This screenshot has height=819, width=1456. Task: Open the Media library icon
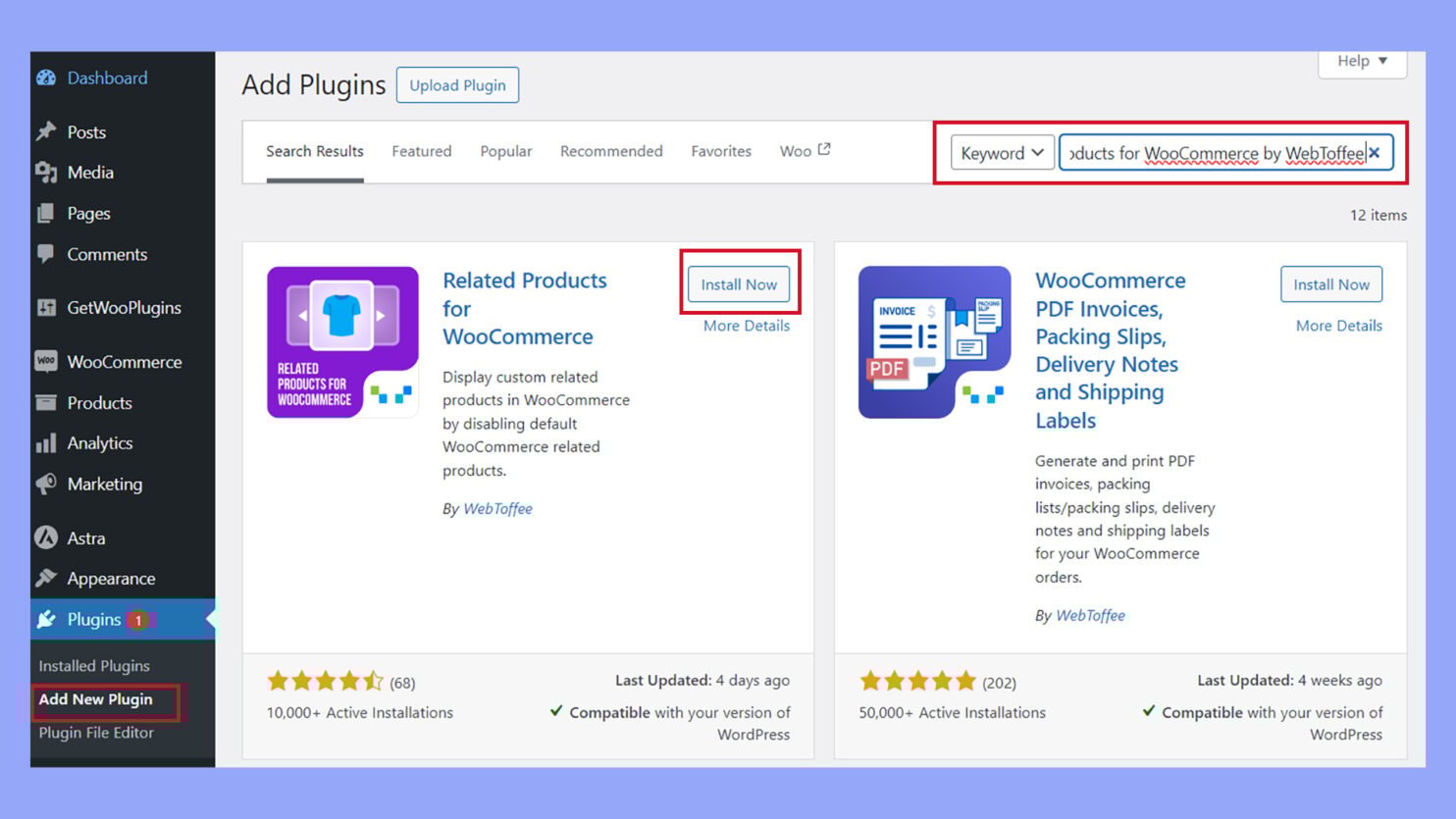click(x=45, y=173)
